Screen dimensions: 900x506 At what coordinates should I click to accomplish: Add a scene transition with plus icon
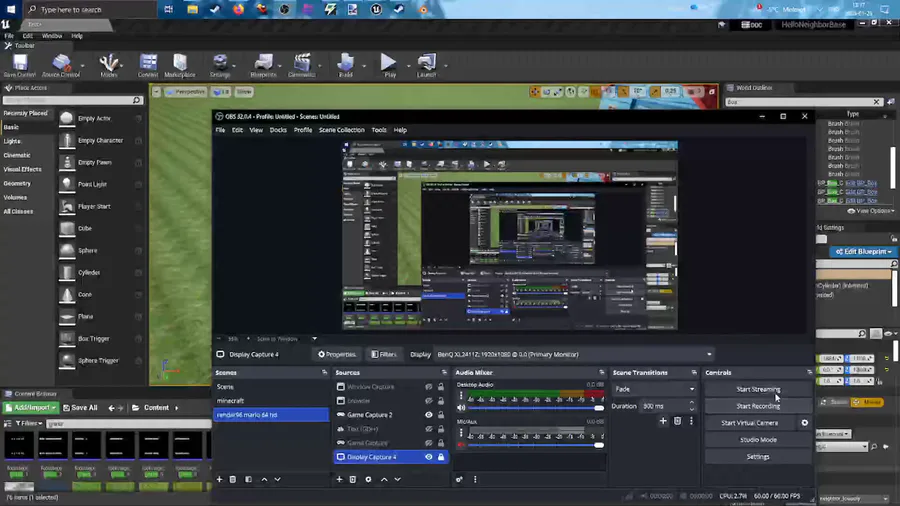click(663, 421)
